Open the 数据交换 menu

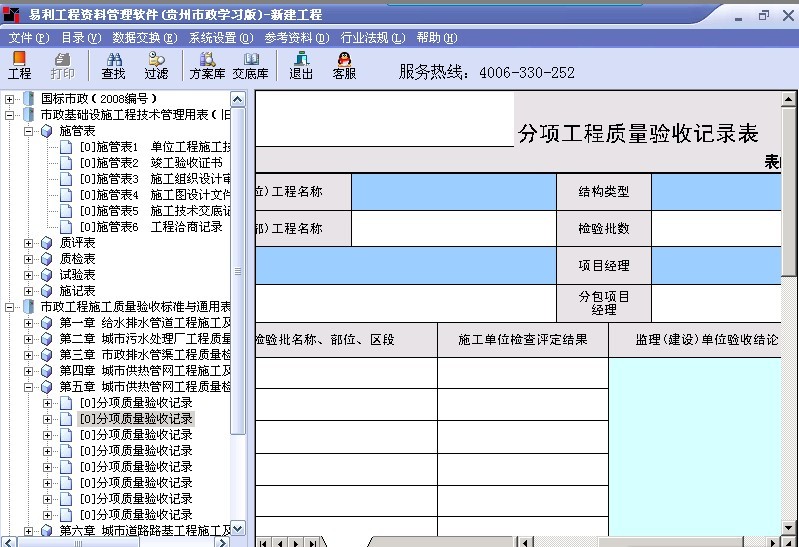(144, 38)
